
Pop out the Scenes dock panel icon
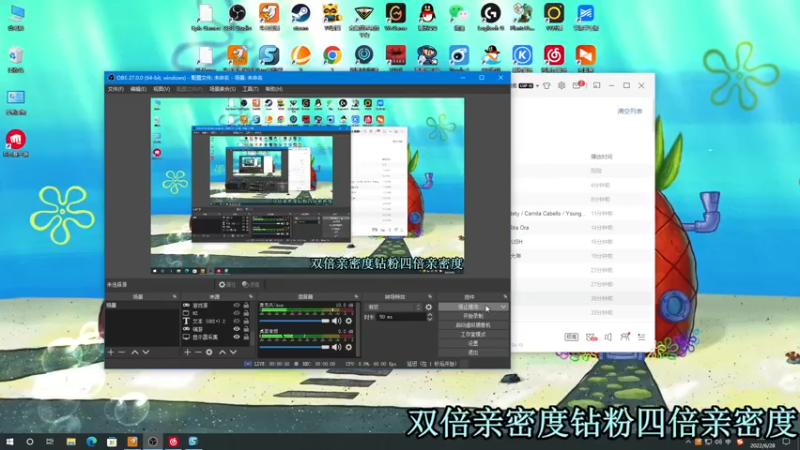click(174, 296)
